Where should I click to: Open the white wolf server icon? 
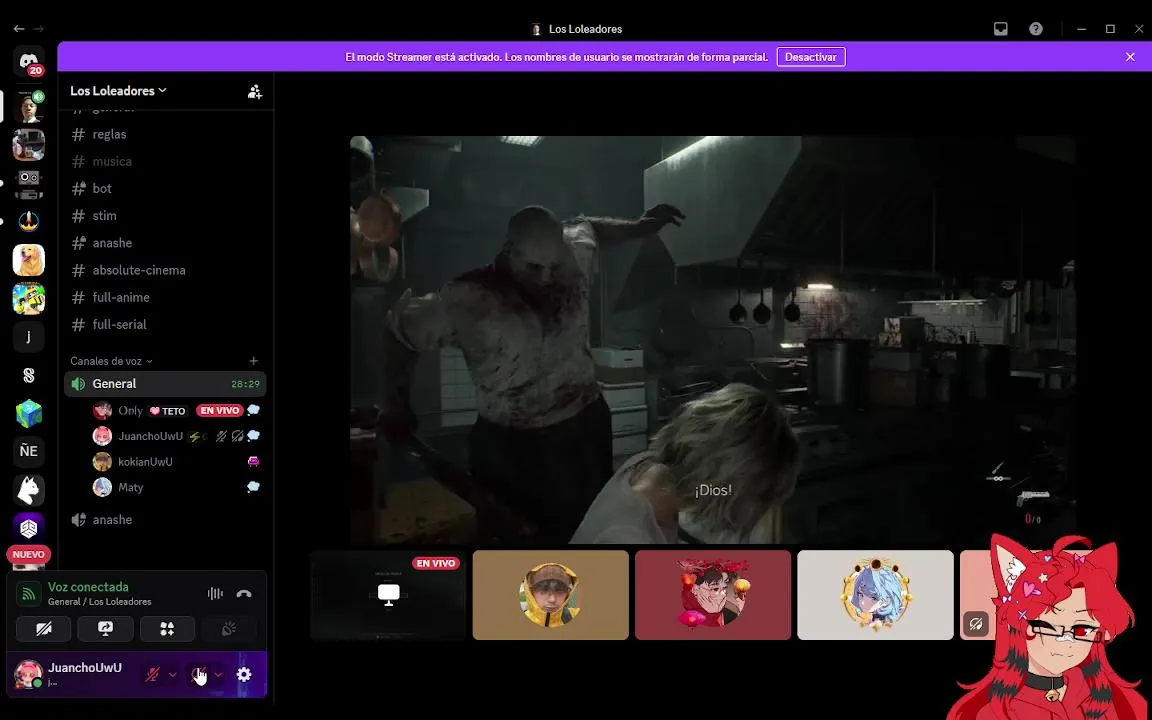[x=29, y=490]
